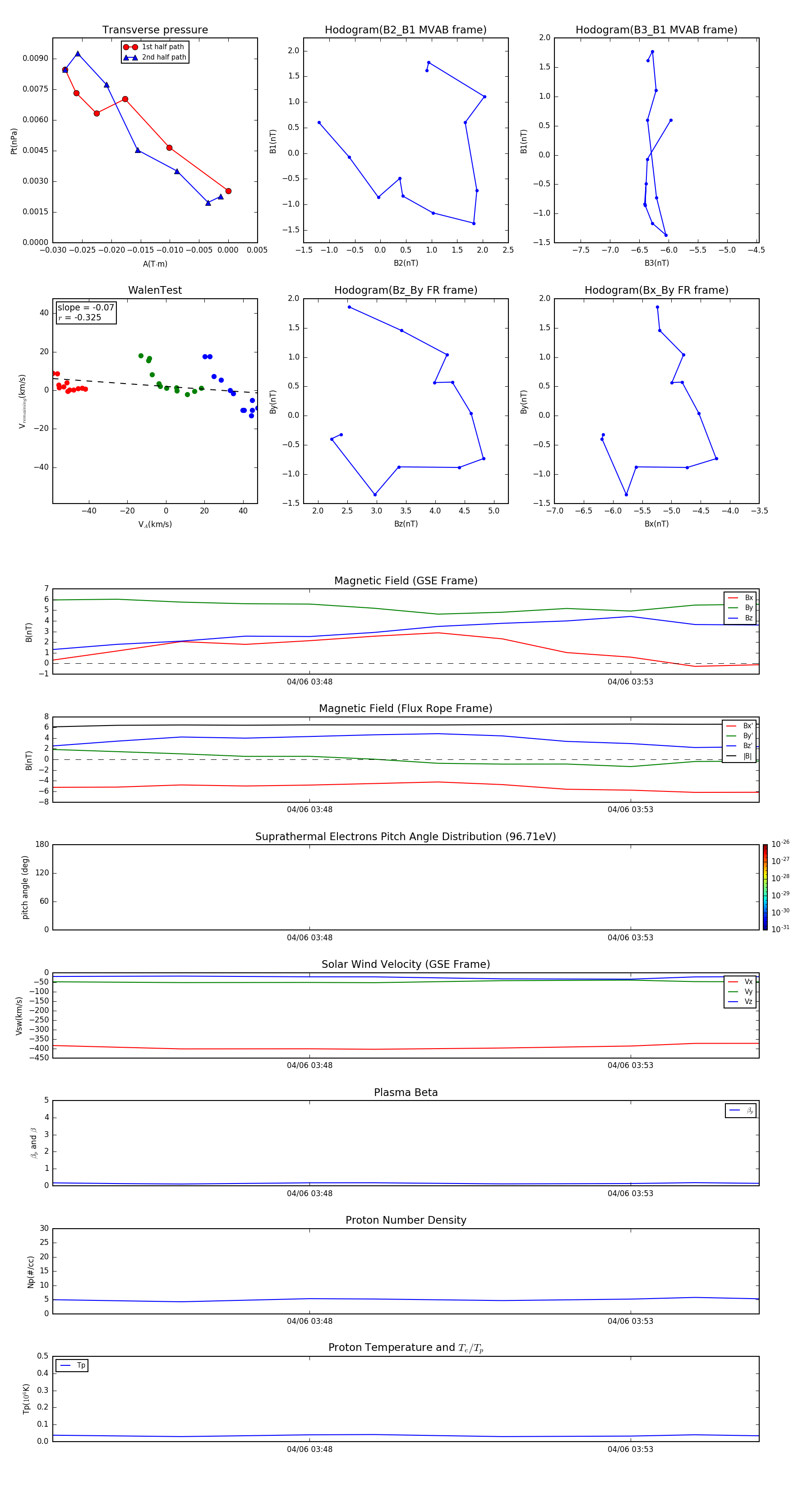Click the 'Bx(nT)' x-axis label
Image resolution: width=812 pixels, height=1489 pixels.
pyautogui.click(x=656, y=524)
